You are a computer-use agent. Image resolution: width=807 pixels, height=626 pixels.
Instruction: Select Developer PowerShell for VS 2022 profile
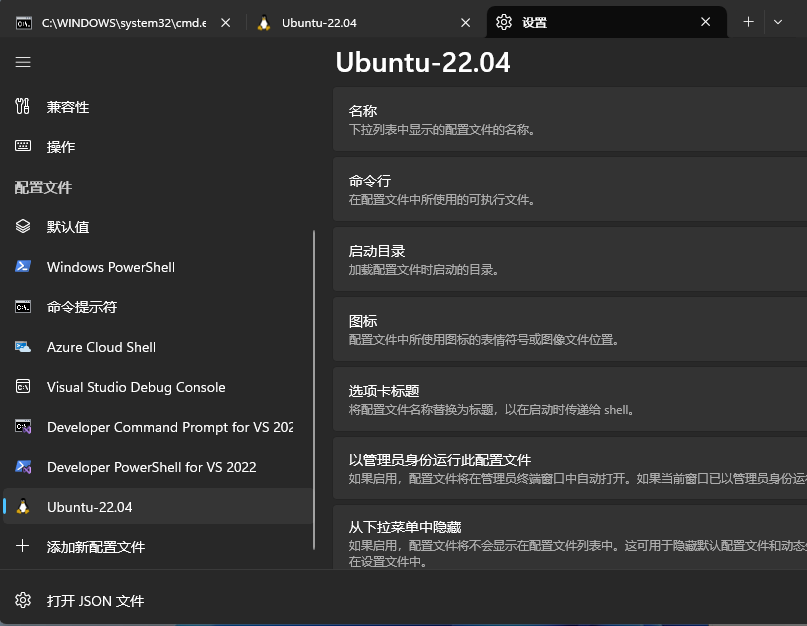157,467
